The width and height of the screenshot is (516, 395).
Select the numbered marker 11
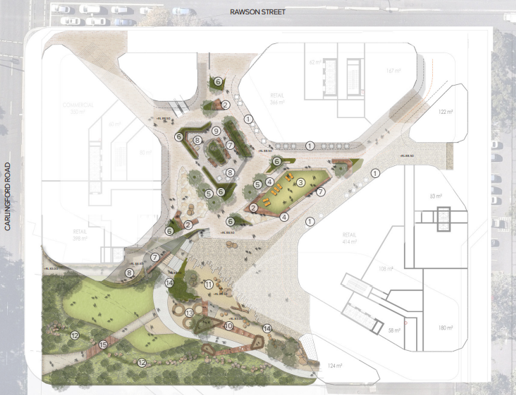[x=209, y=284]
